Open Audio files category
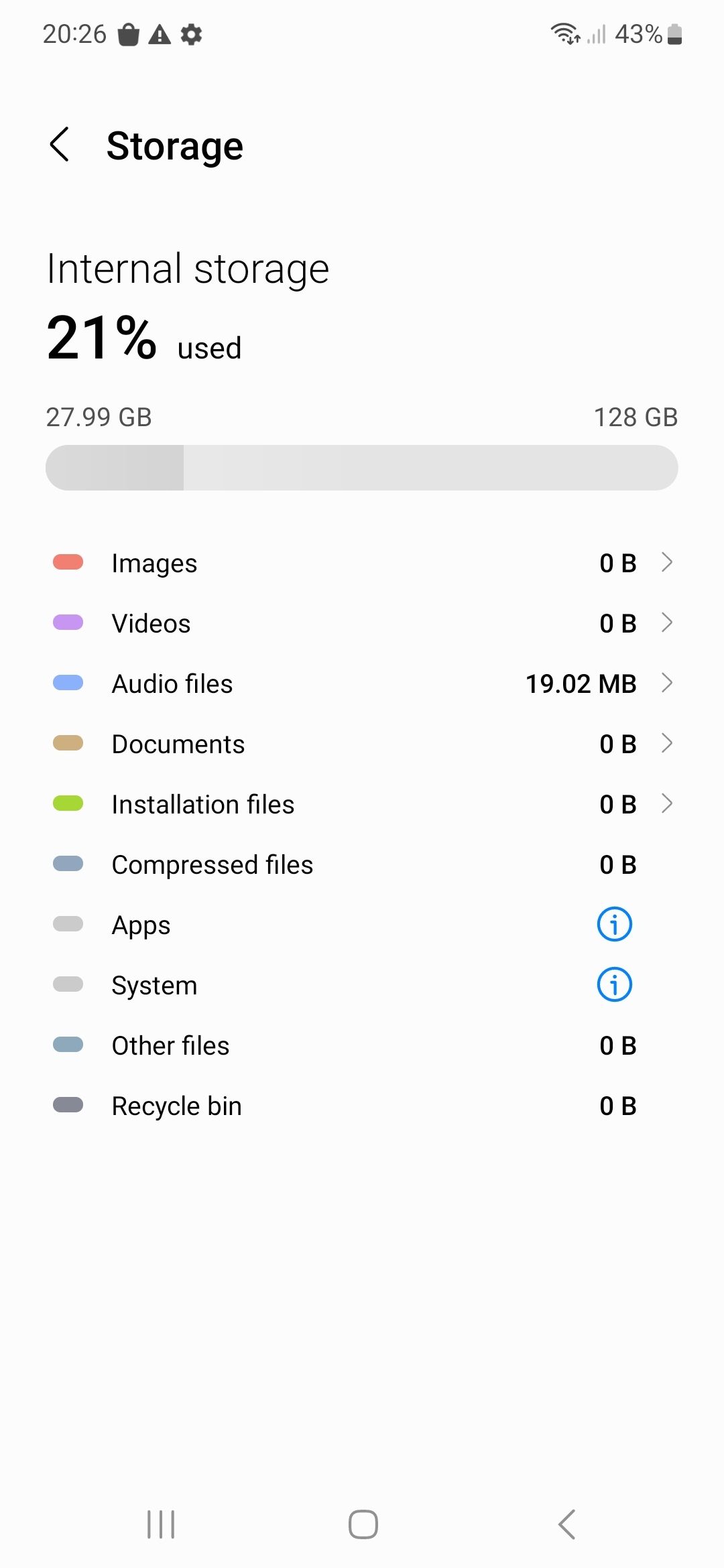Viewport: 724px width, 1568px height. pos(362,683)
